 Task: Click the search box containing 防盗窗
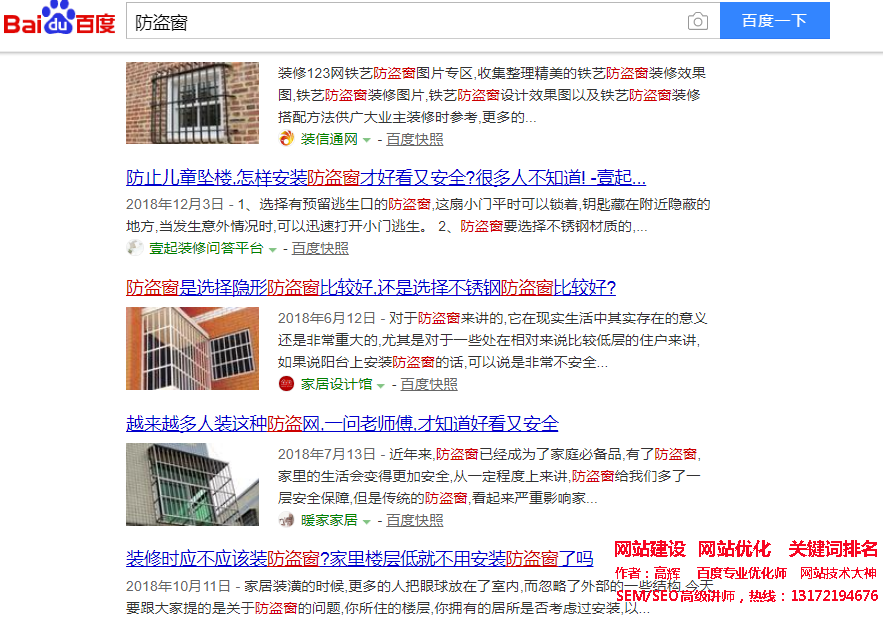pos(400,21)
